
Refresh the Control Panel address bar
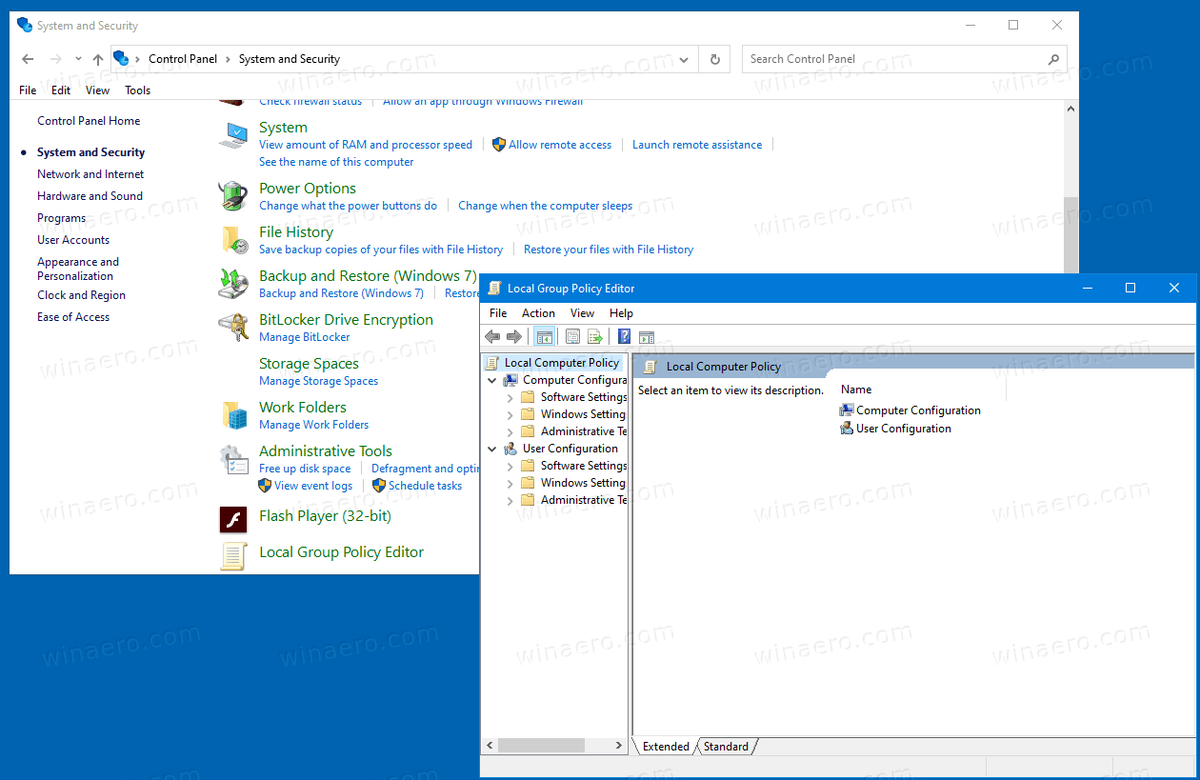click(715, 59)
